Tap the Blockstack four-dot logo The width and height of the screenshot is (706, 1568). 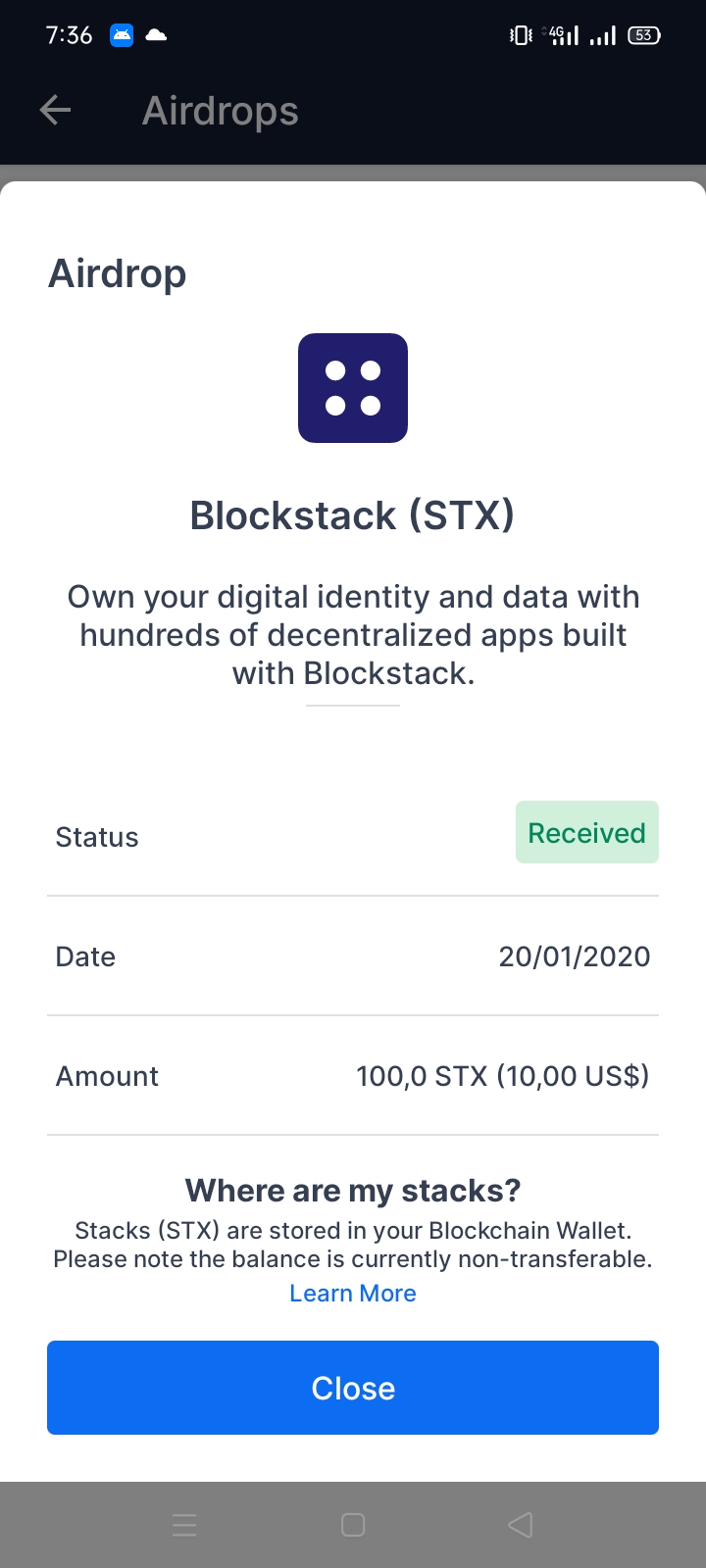(x=353, y=388)
